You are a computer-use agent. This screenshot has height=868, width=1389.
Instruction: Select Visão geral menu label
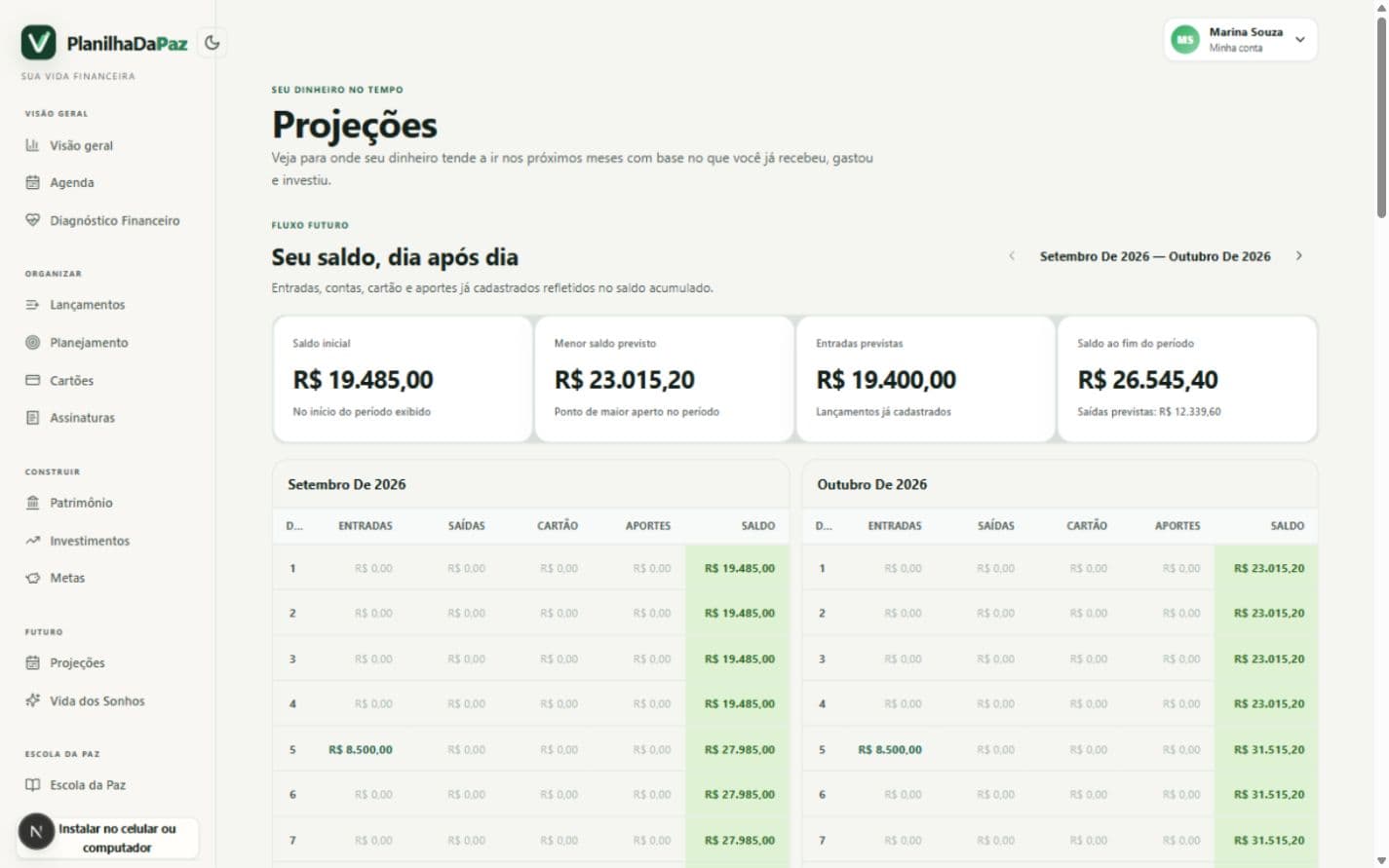click(81, 145)
